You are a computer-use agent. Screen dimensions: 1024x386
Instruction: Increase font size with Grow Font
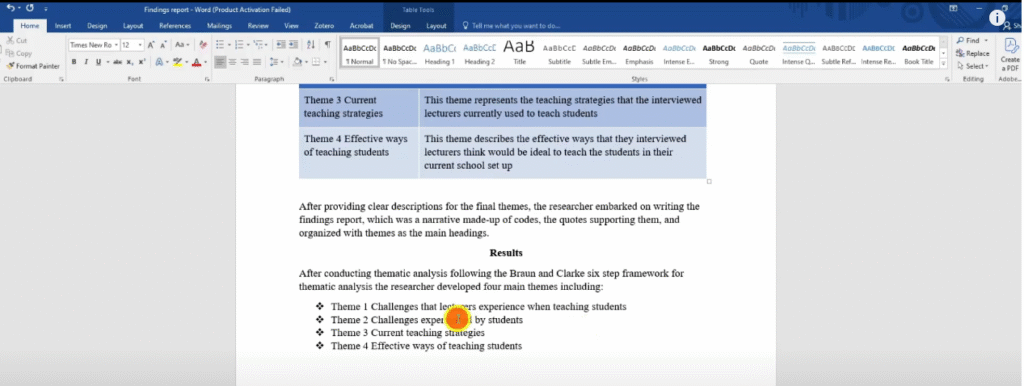coord(151,45)
